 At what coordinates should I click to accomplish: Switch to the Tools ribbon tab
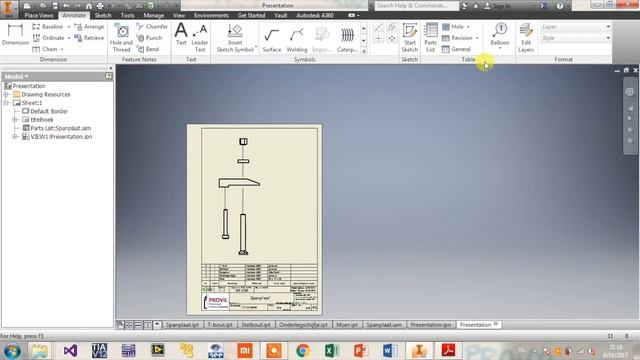[x=127, y=15]
